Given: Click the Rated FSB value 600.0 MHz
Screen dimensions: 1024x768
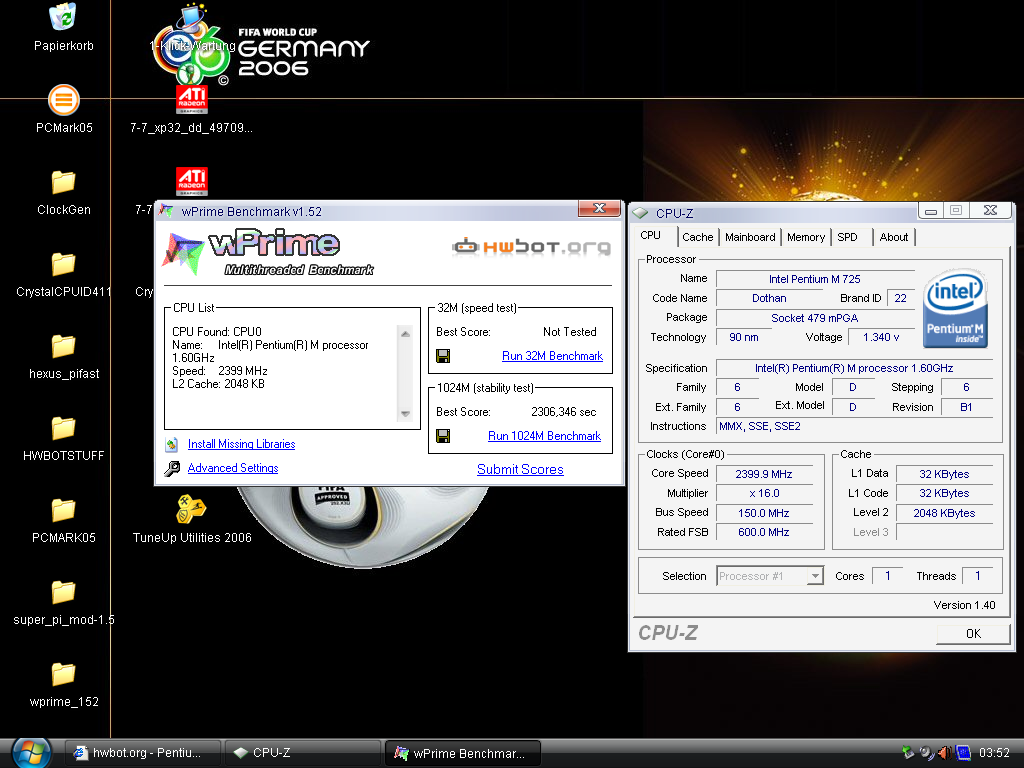Looking at the screenshot, I should click(x=763, y=532).
